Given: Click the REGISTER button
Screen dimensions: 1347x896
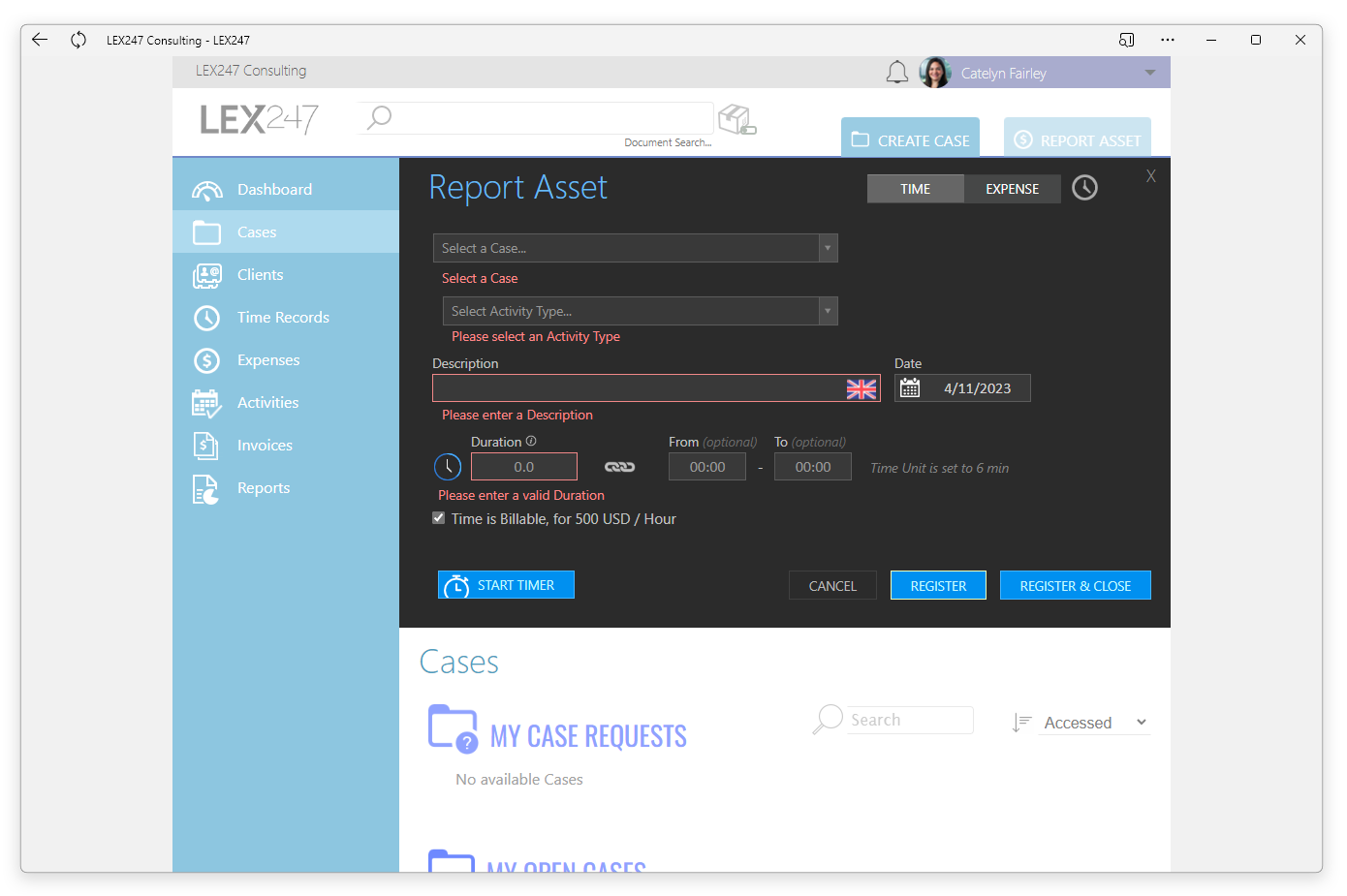Looking at the screenshot, I should click(x=938, y=586).
